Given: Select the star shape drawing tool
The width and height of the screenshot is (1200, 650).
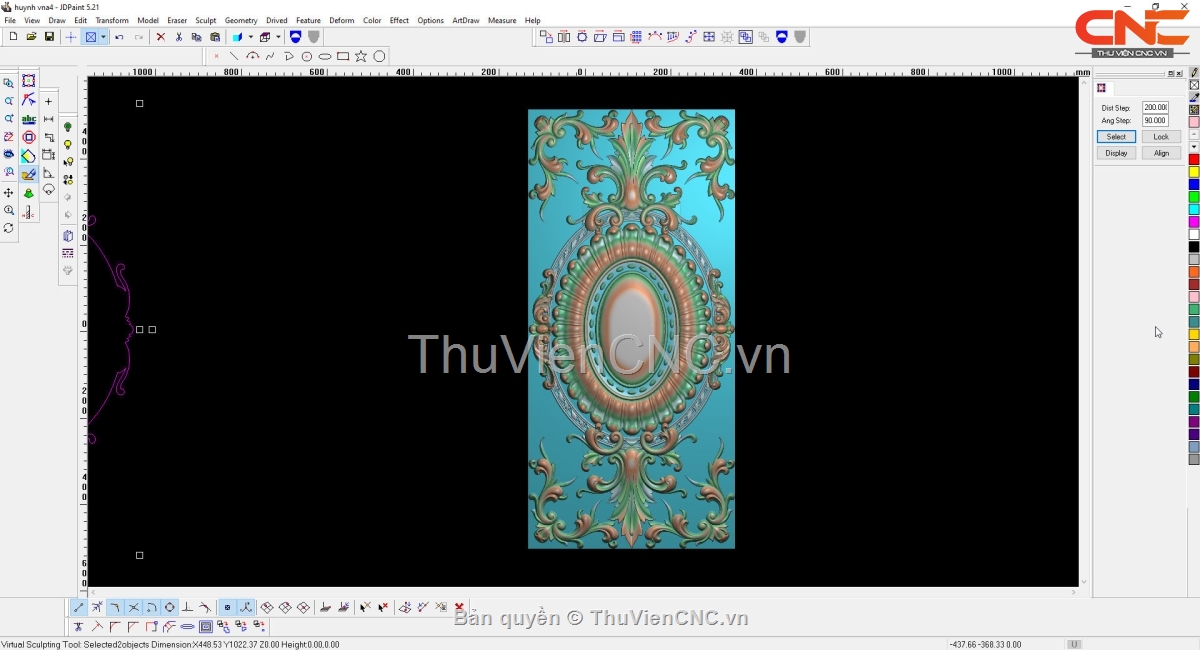Looking at the screenshot, I should pos(361,57).
